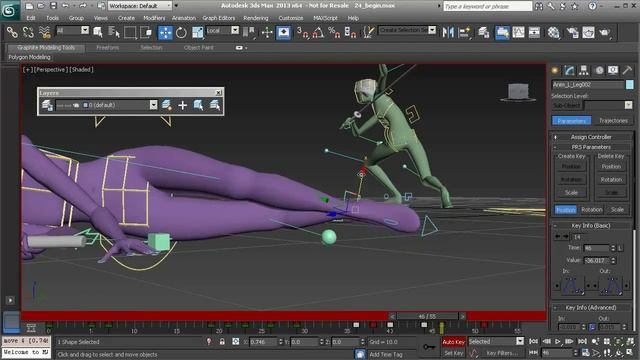Screen dimensions: 640x360
Task: Activate the Select and Scale tool
Action: point(198,32)
